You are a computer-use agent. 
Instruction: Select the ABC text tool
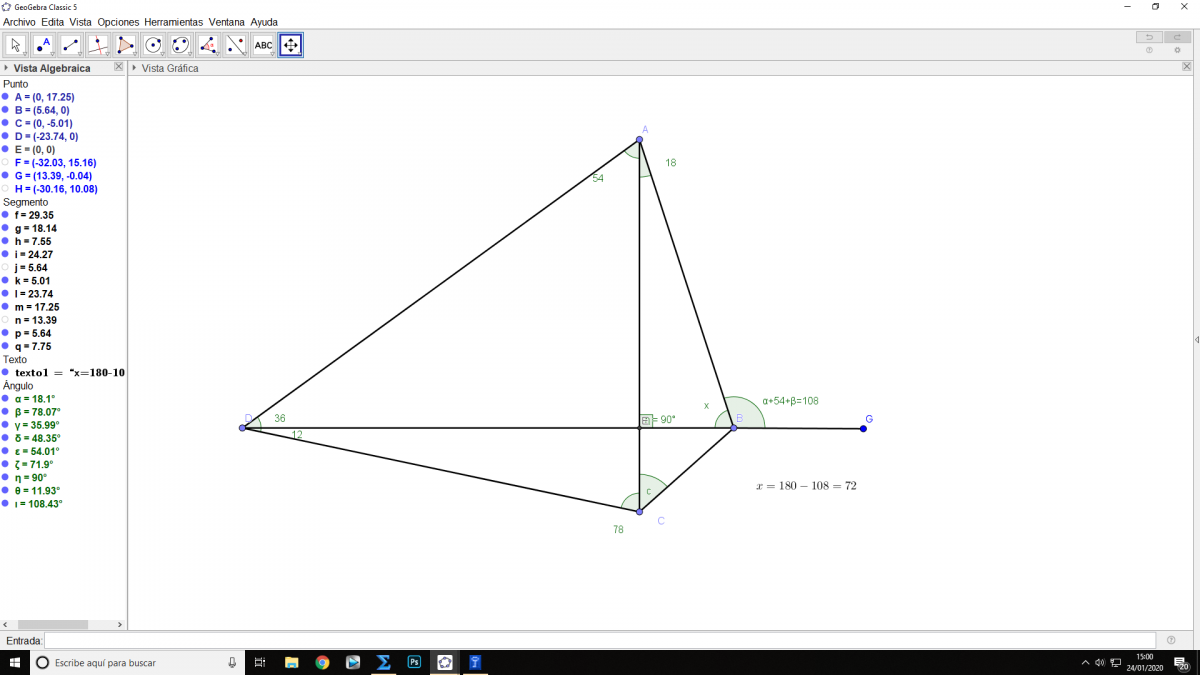coord(263,45)
